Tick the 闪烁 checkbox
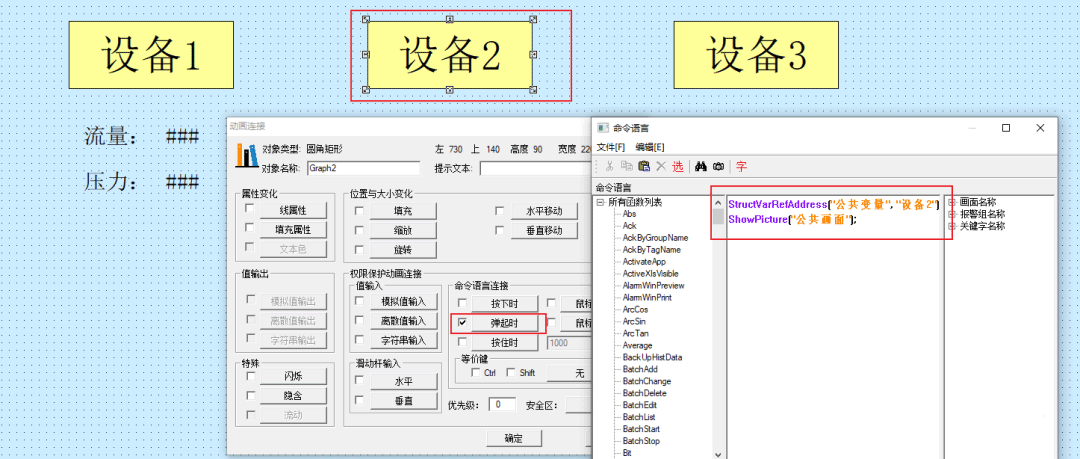The image size is (1080, 459). click(251, 376)
